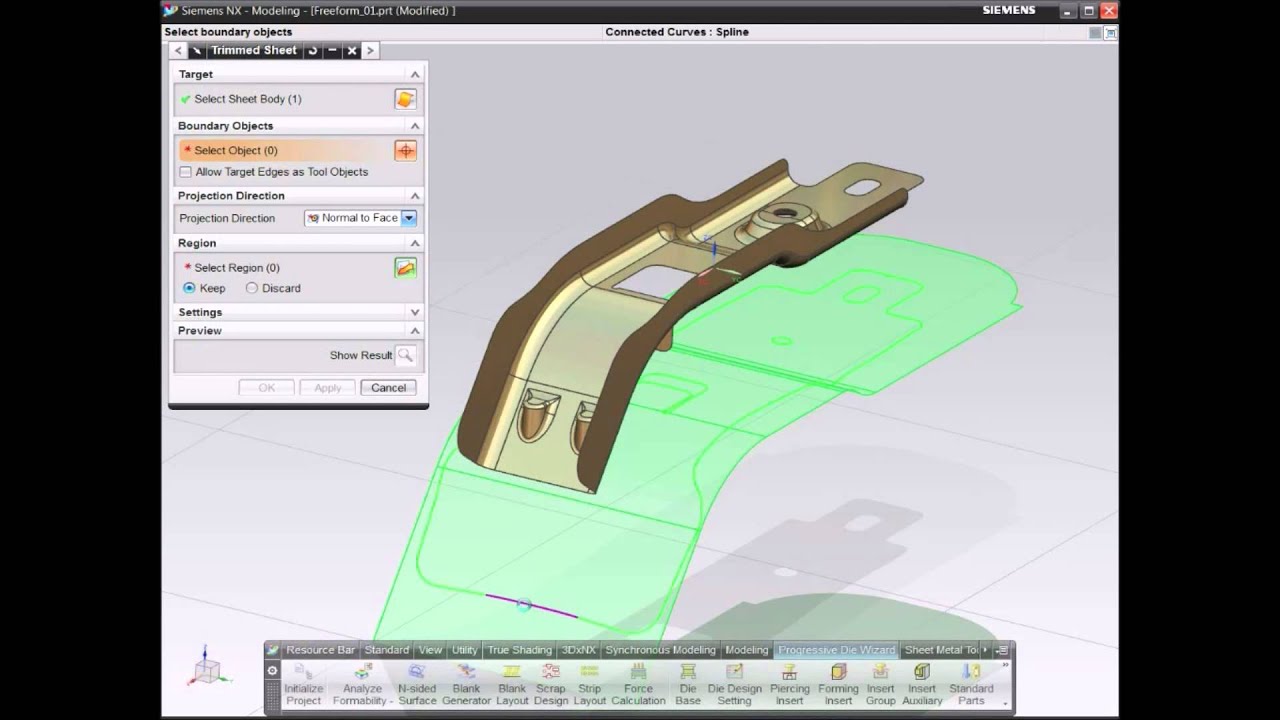Select the Keep radio button
This screenshot has width=1280, height=720.
point(189,288)
